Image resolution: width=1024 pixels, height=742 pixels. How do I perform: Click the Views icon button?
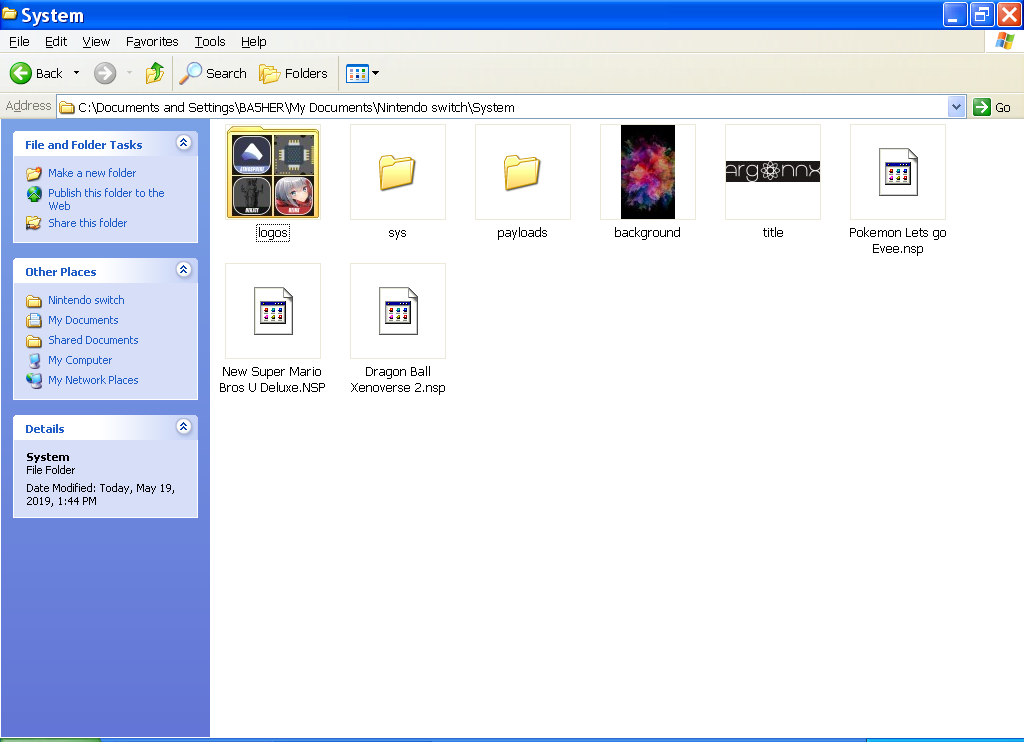pyautogui.click(x=357, y=73)
